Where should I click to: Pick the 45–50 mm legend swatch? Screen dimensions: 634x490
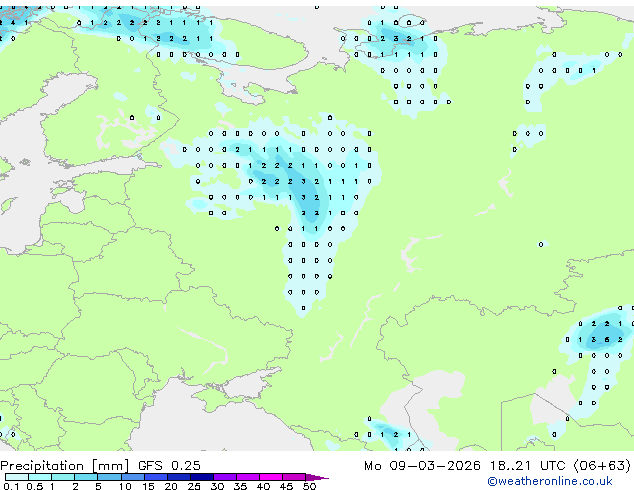(294, 477)
